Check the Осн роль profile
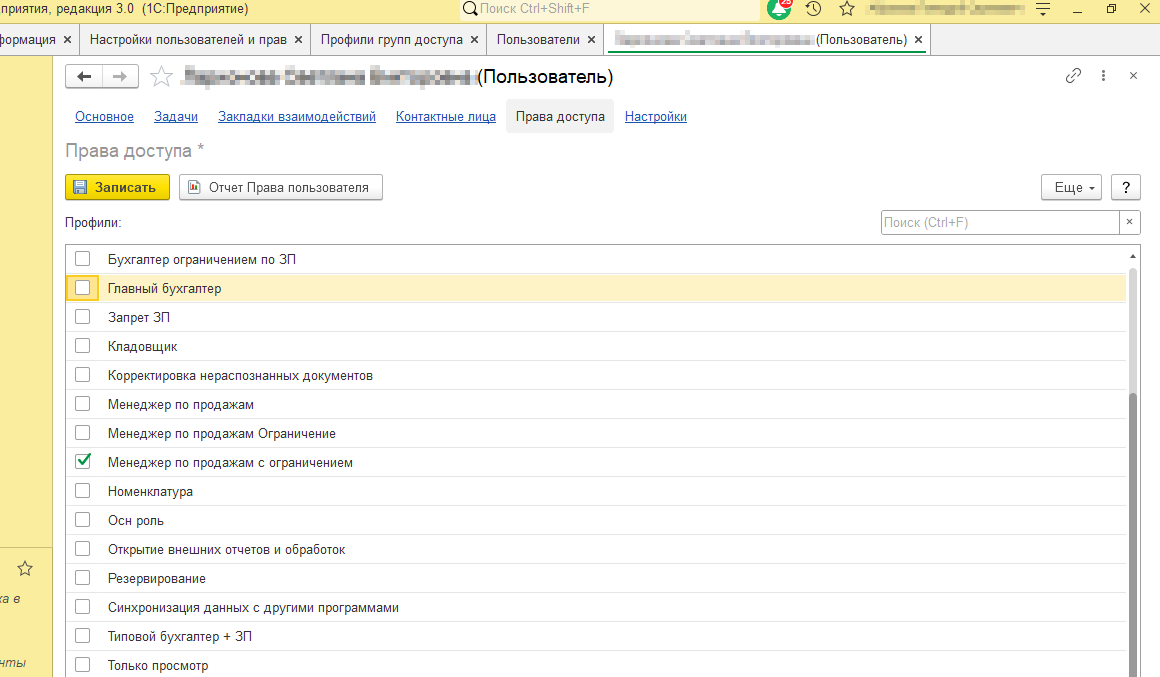Image resolution: width=1160 pixels, height=677 pixels. pyautogui.click(x=83, y=519)
